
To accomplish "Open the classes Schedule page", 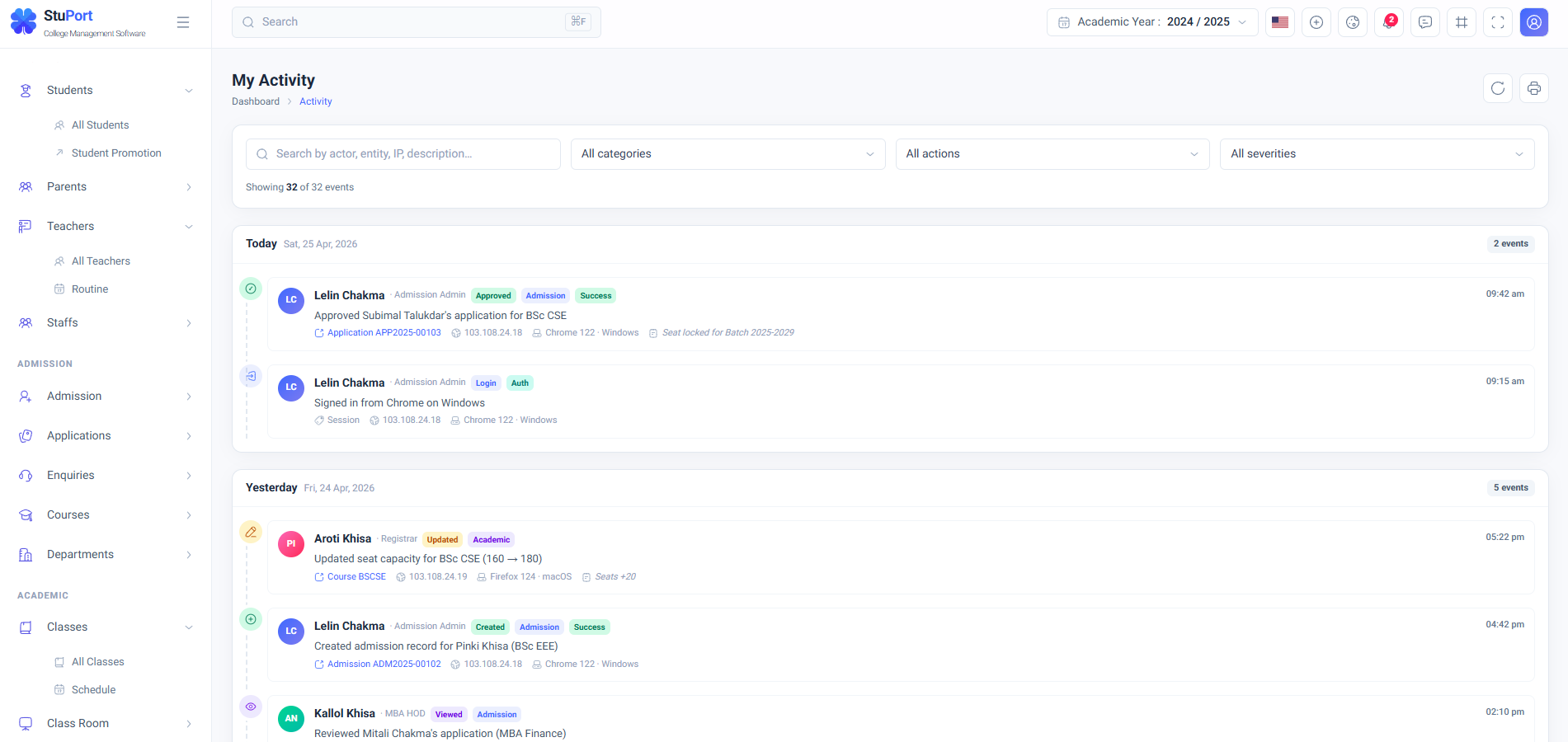I will 93,690.
